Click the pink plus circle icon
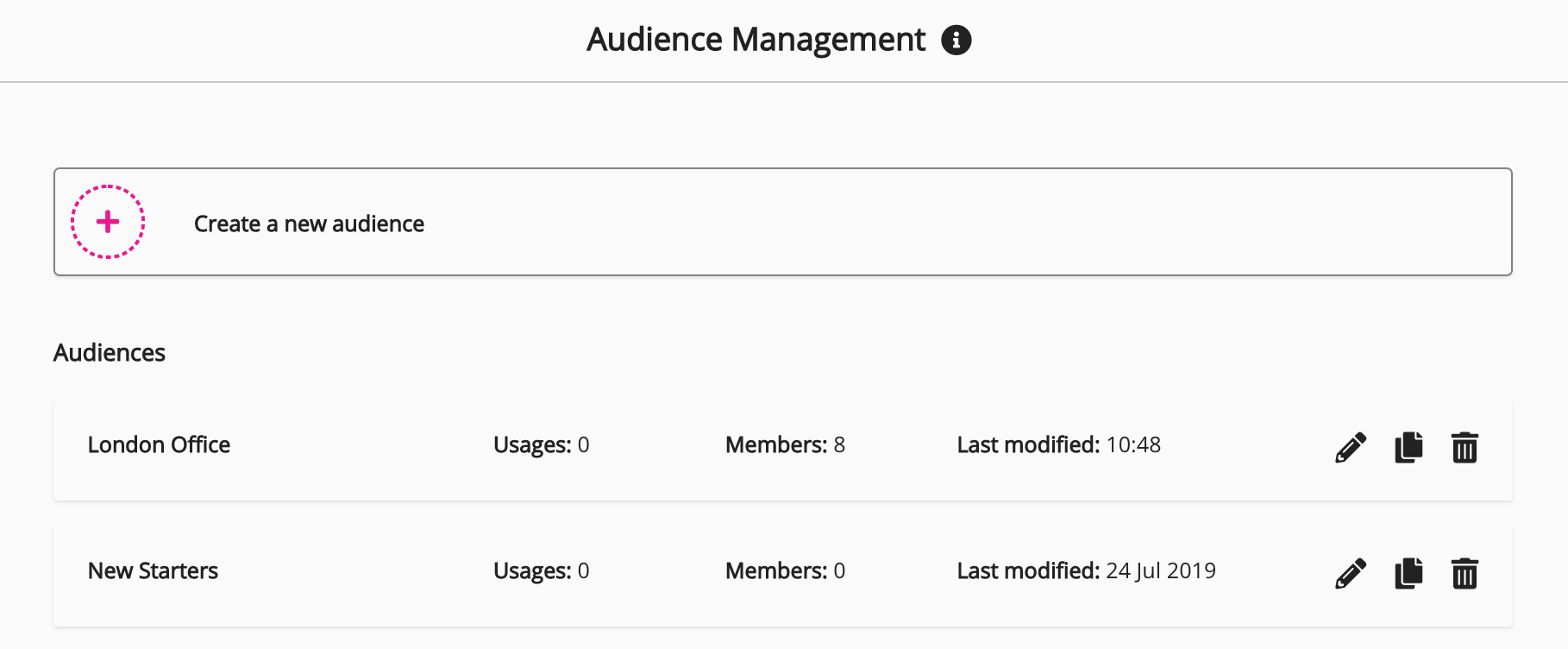 tap(108, 222)
